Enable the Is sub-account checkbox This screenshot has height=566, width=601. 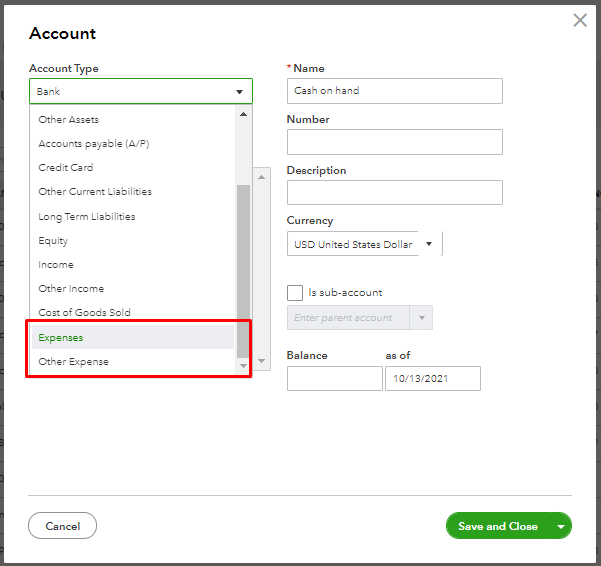pyautogui.click(x=295, y=293)
